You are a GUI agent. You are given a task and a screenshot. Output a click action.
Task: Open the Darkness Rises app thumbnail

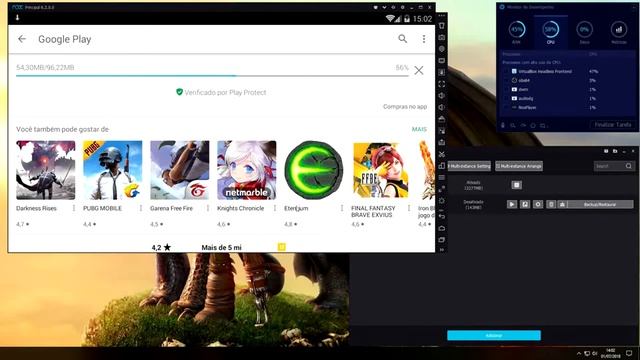point(46,170)
